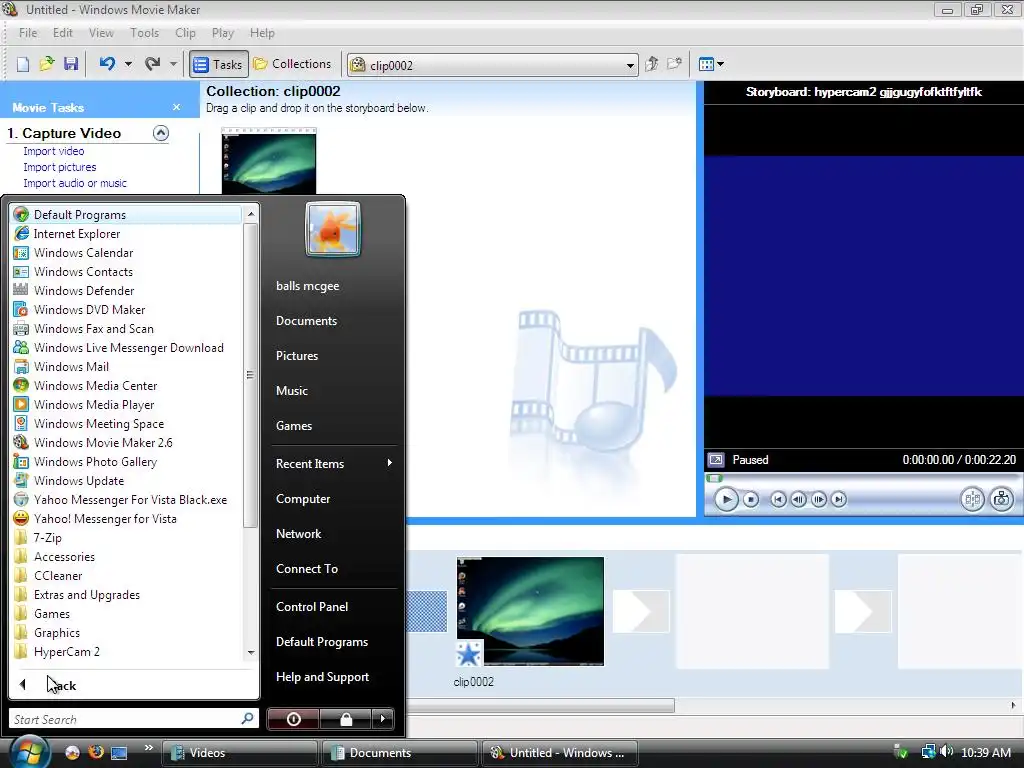Open the Help menu
Screen dimensions: 1024x768
(x=262, y=33)
